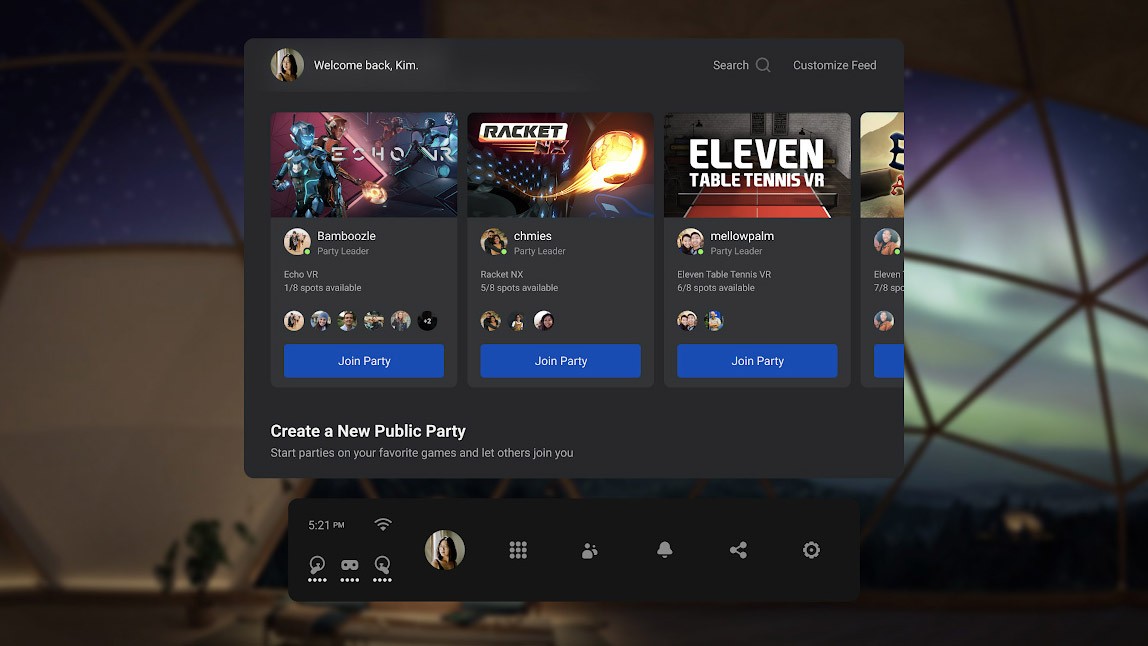Join mellowpalm's Eleven Table Tennis party

[757, 361]
